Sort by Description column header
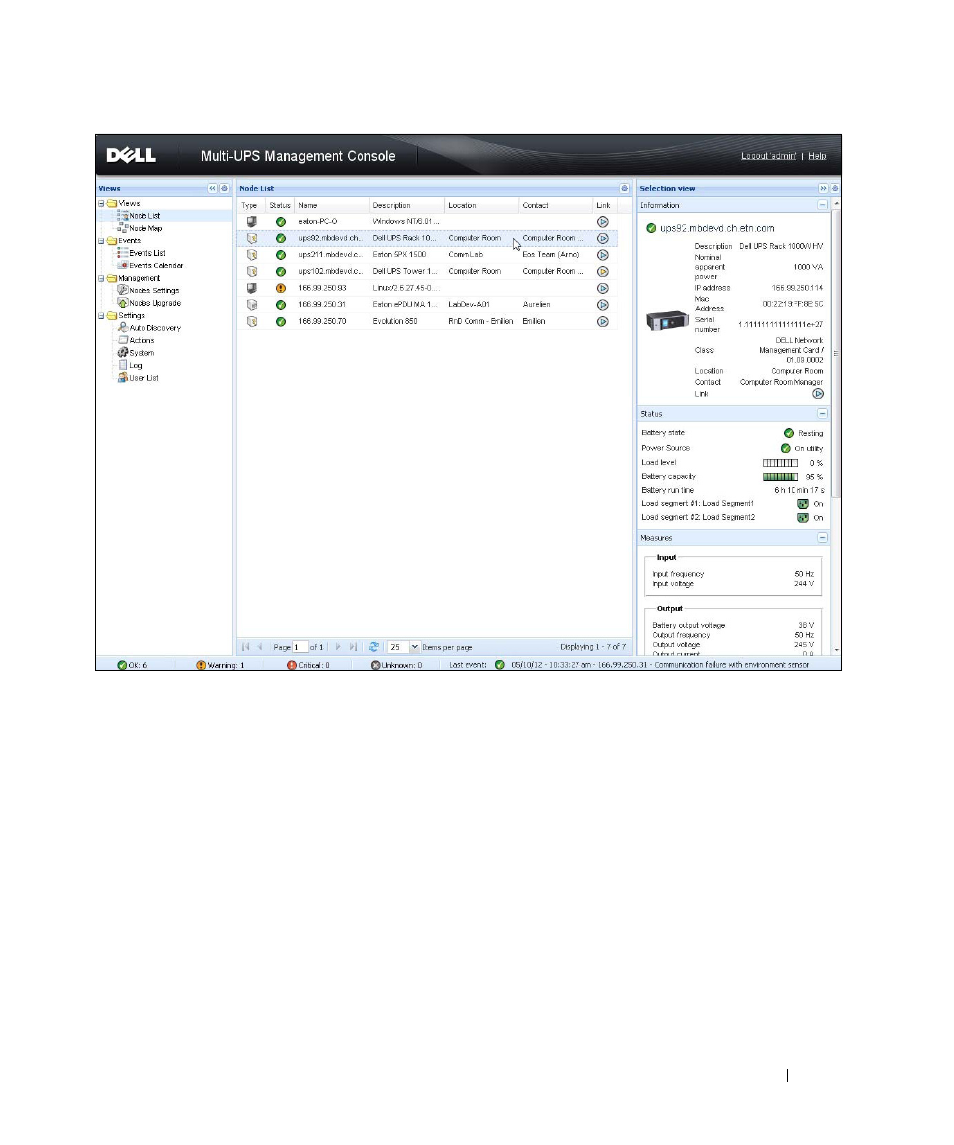954x1145 pixels. (x=407, y=206)
